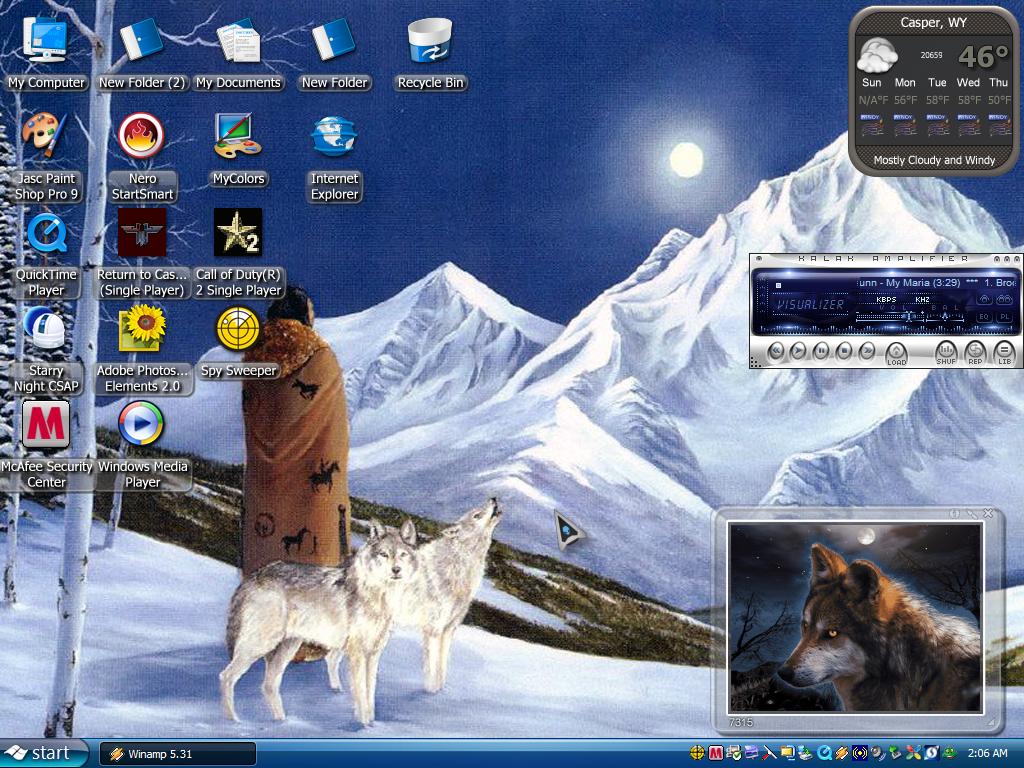The width and height of the screenshot is (1024, 768).
Task: Select Winamp 5.31 taskbar item
Action: [178, 754]
